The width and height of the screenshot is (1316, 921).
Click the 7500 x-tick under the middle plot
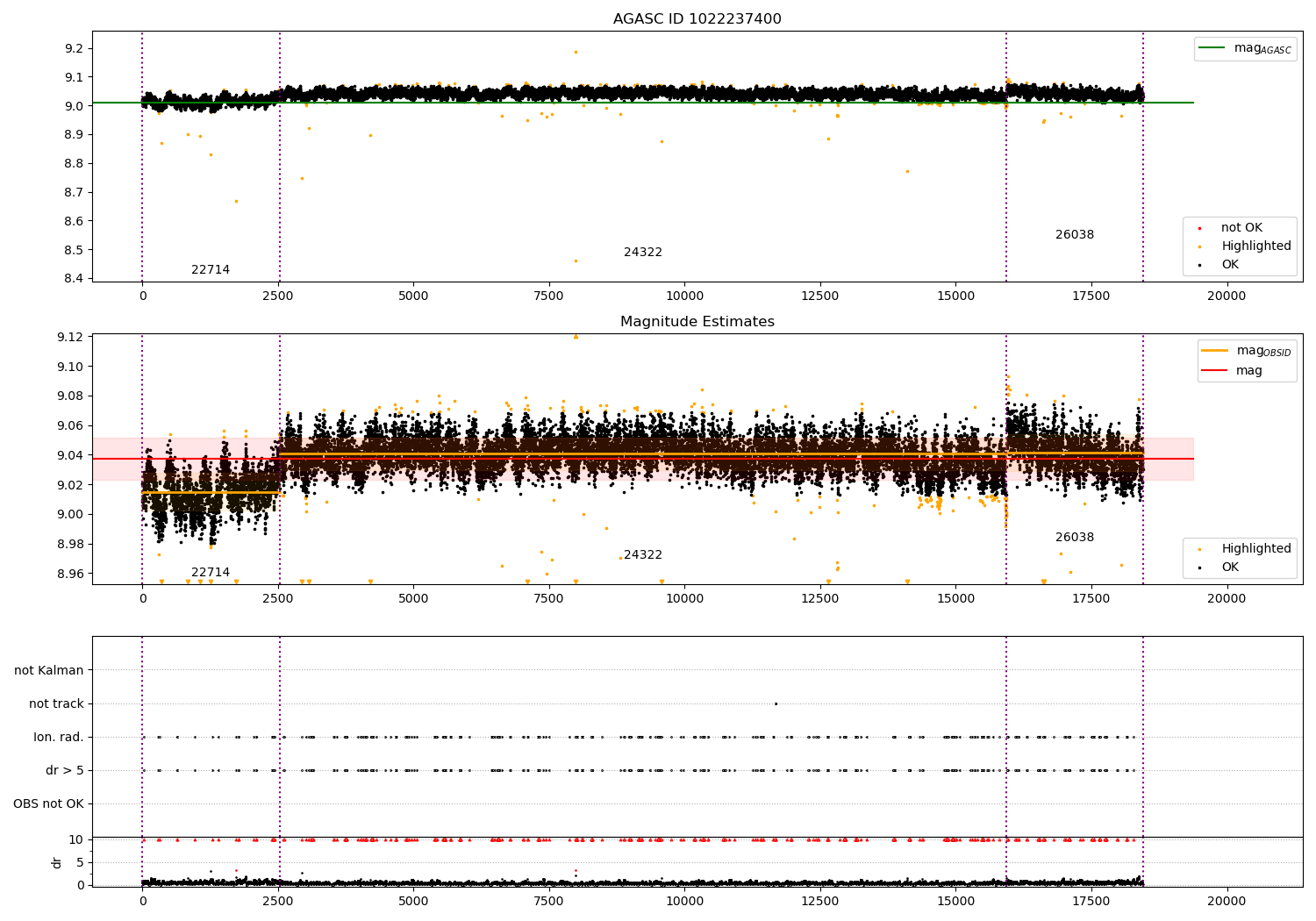click(549, 599)
